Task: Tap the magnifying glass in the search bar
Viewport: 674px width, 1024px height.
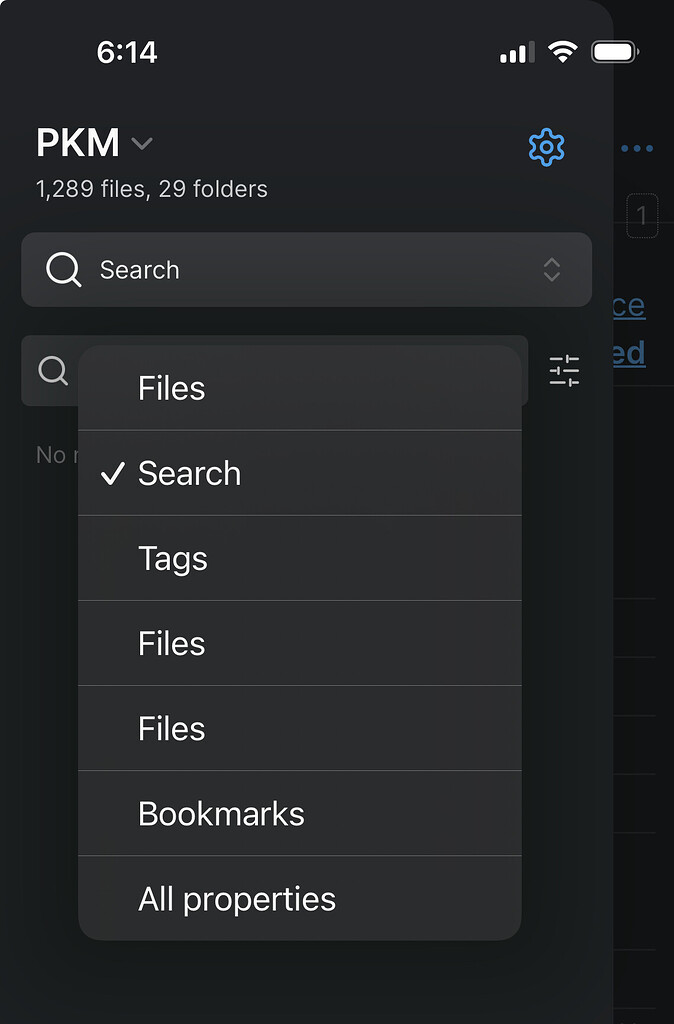Action: 63,269
